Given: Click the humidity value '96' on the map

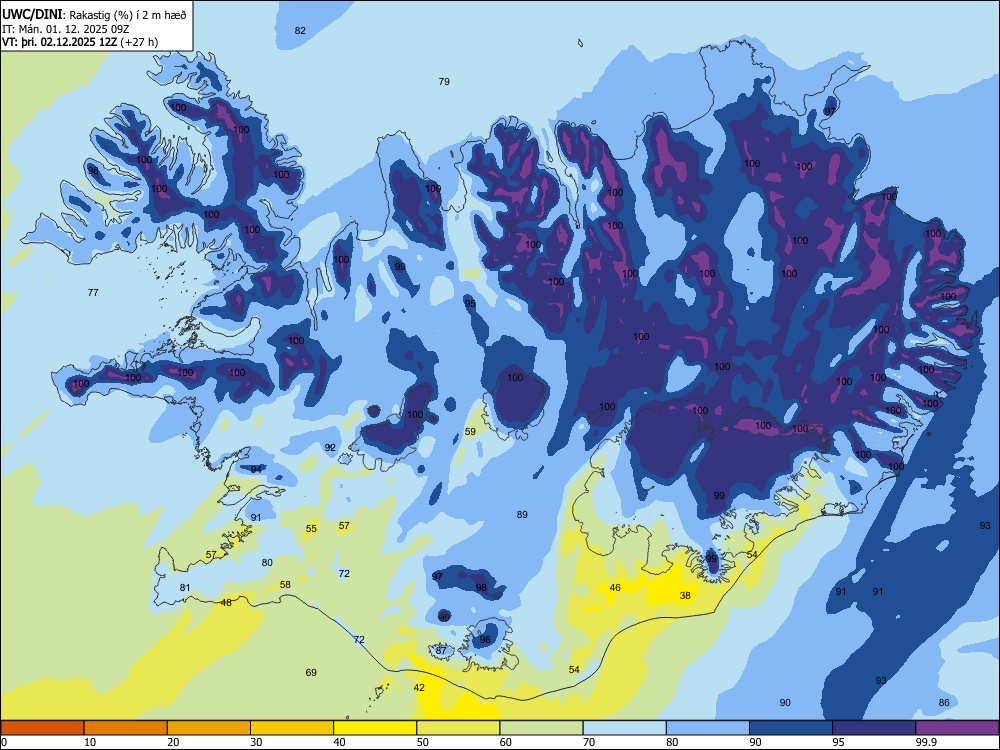Looking at the screenshot, I should pos(485,640).
